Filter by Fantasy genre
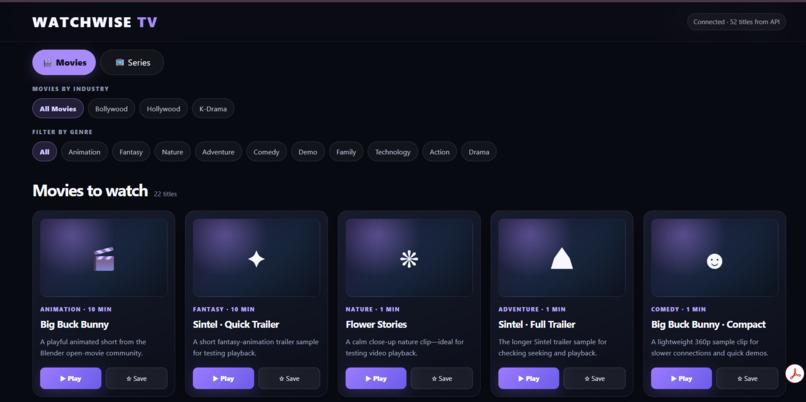 (x=131, y=152)
